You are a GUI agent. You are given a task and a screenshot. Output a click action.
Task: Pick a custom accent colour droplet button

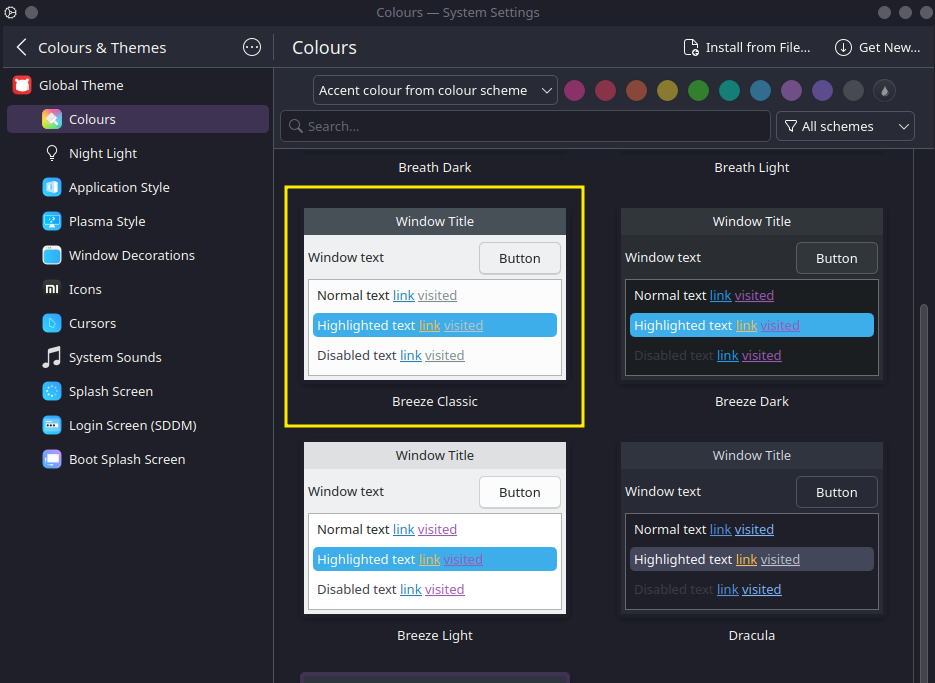884,90
